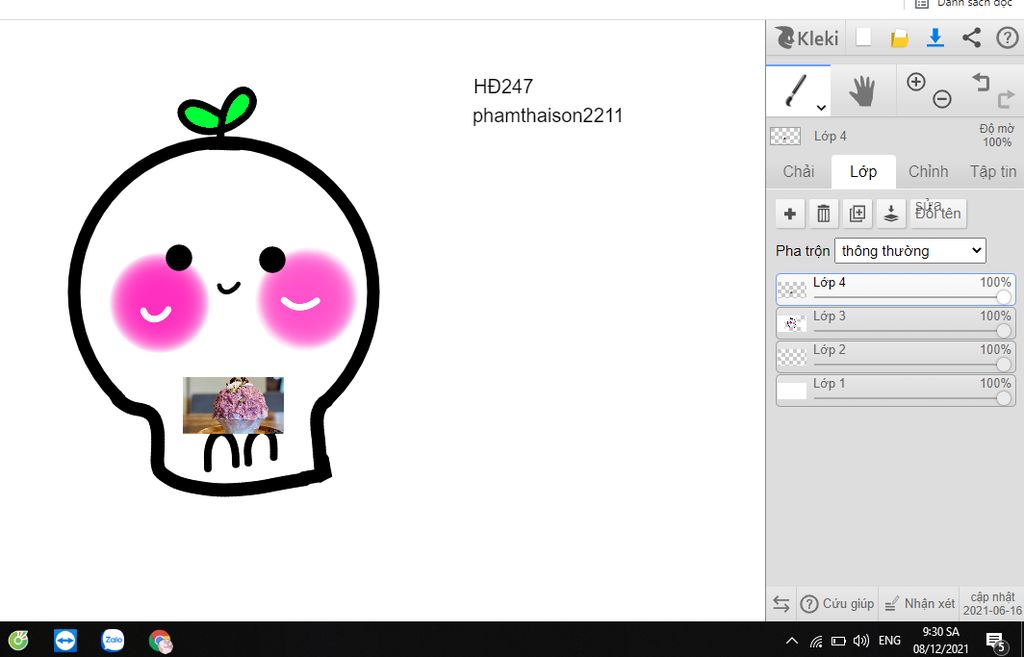This screenshot has height=657, width=1024.
Task: Select the hand pan tool
Action: (x=862, y=90)
